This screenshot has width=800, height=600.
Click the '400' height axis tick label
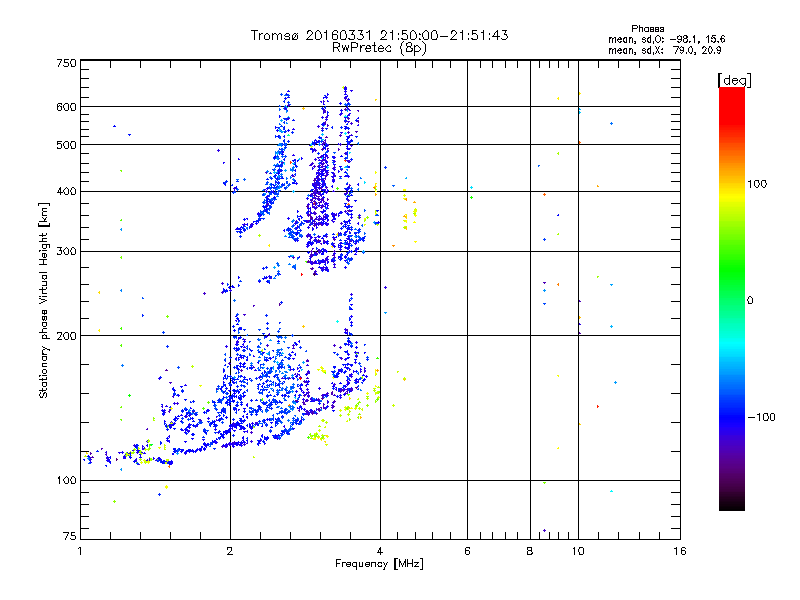(x=66, y=192)
